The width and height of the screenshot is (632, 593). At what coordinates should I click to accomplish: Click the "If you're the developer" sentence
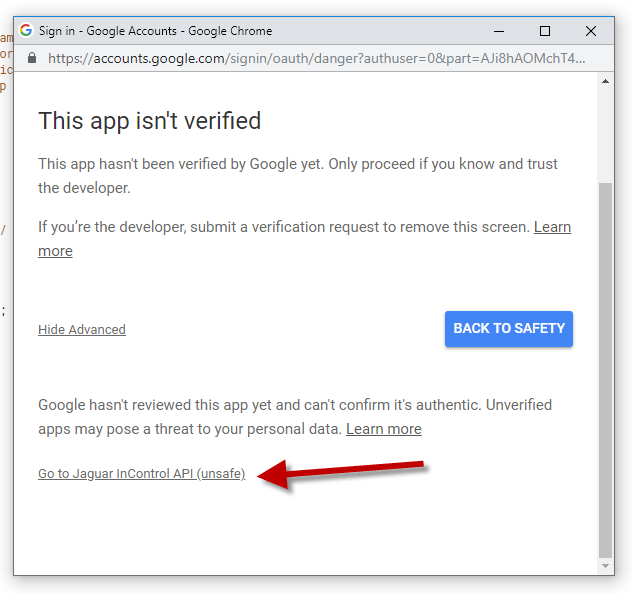click(x=284, y=227)
